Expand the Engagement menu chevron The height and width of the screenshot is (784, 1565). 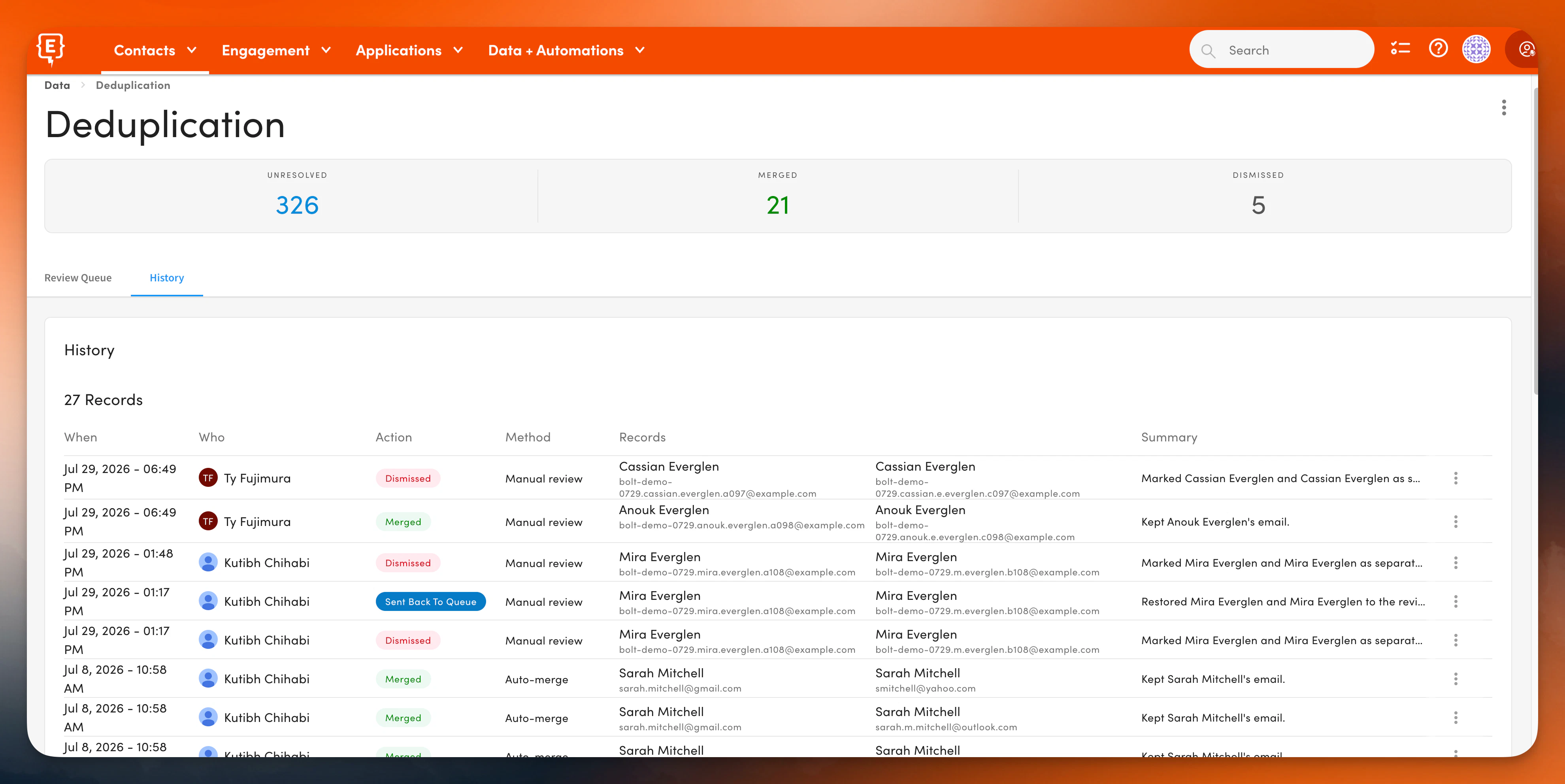pos(326,51)
